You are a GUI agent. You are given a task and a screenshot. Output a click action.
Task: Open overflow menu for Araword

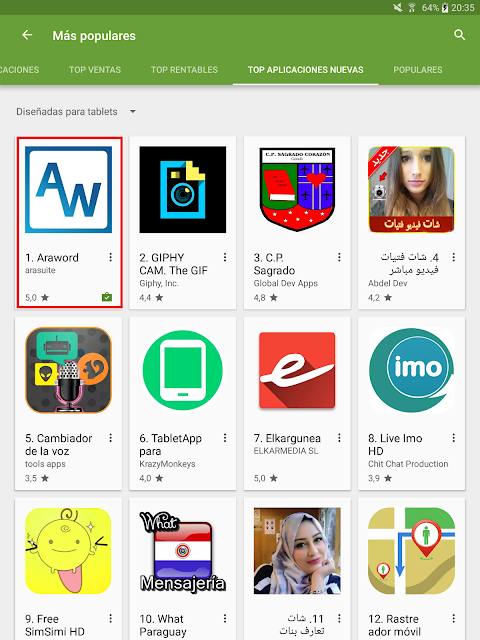click(x=111, y=257)
